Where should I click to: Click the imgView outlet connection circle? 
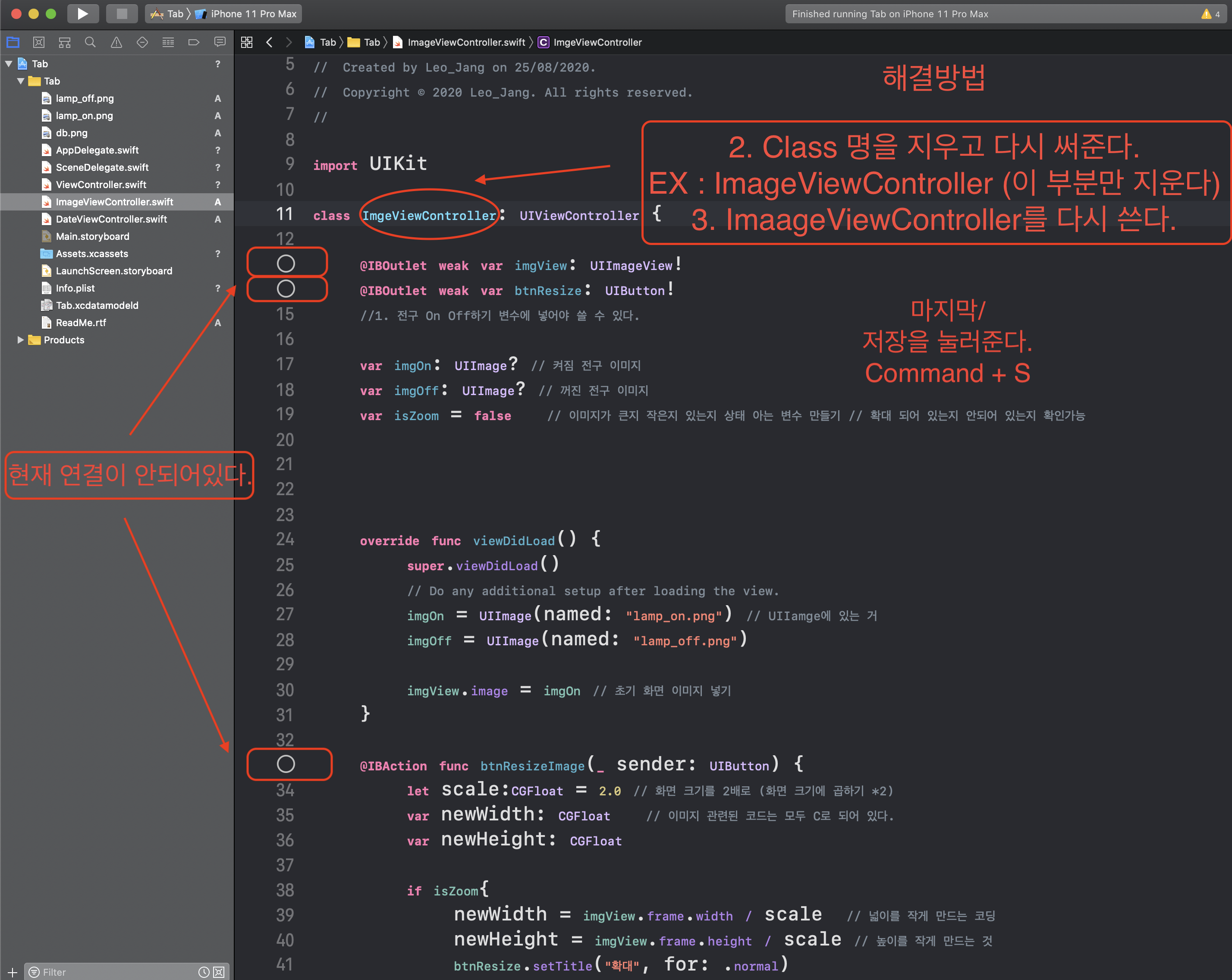tap(286, 264)
